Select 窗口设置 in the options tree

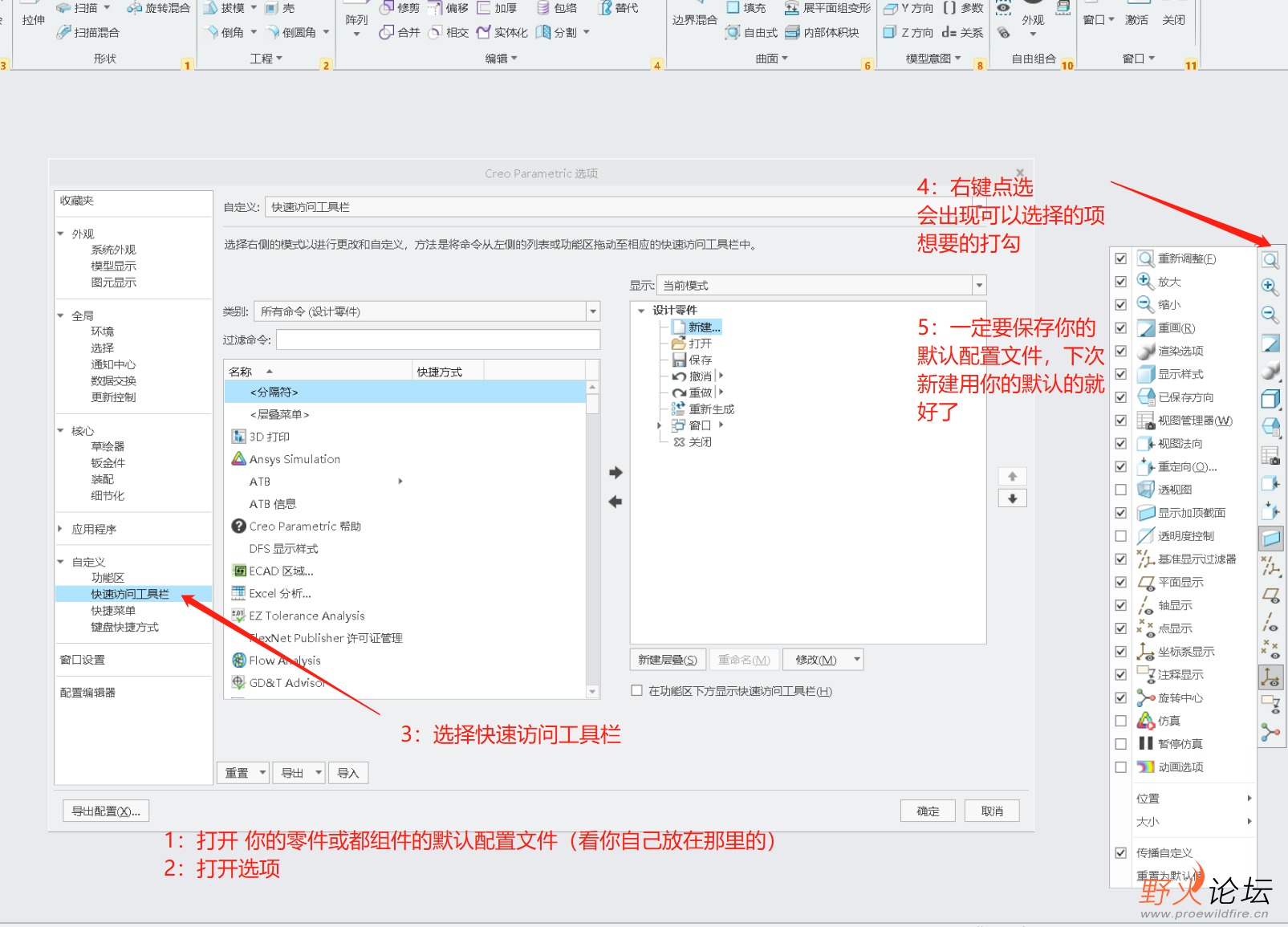(82, 660)
